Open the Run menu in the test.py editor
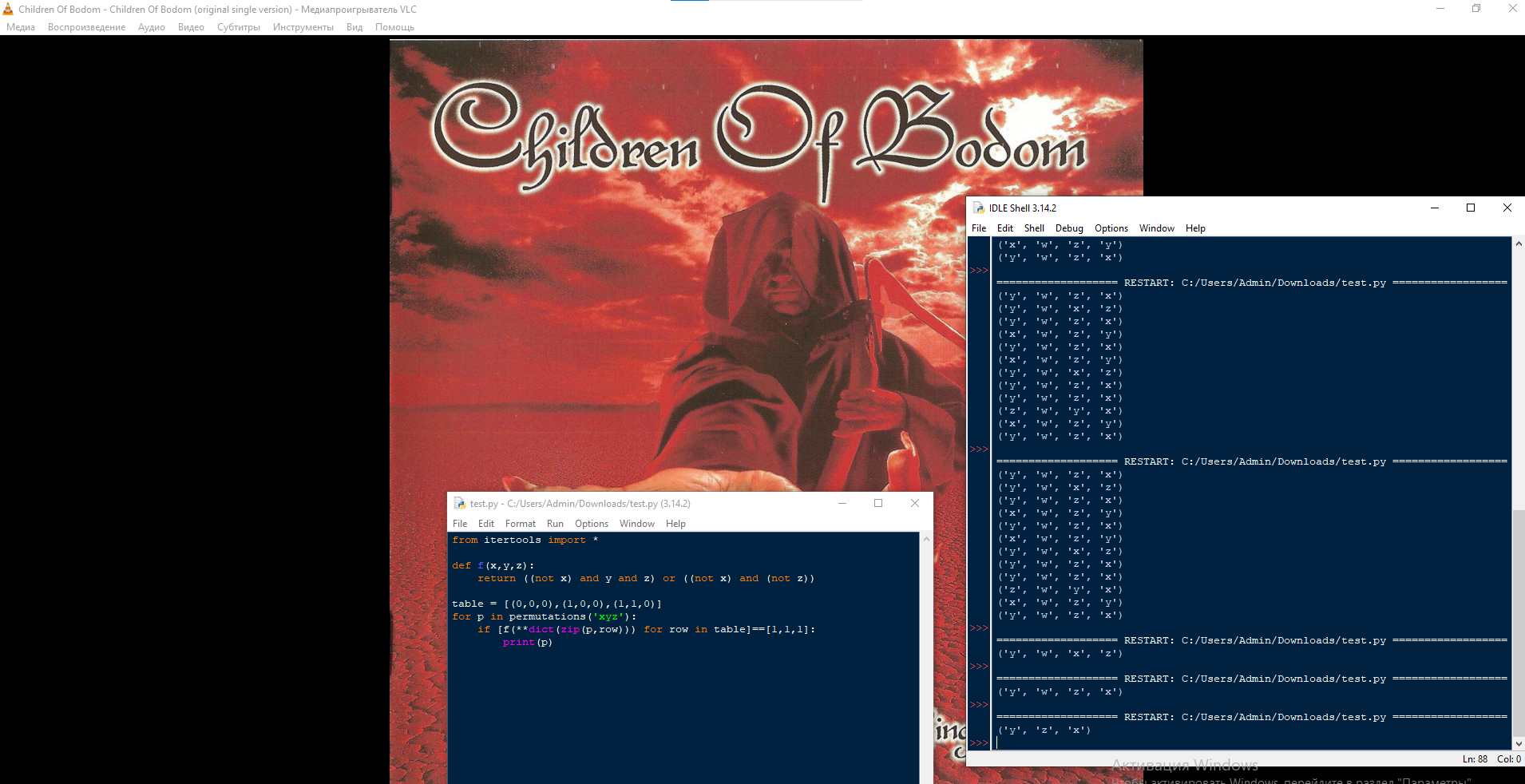1525x784 pixels. [x=555, y=524]
